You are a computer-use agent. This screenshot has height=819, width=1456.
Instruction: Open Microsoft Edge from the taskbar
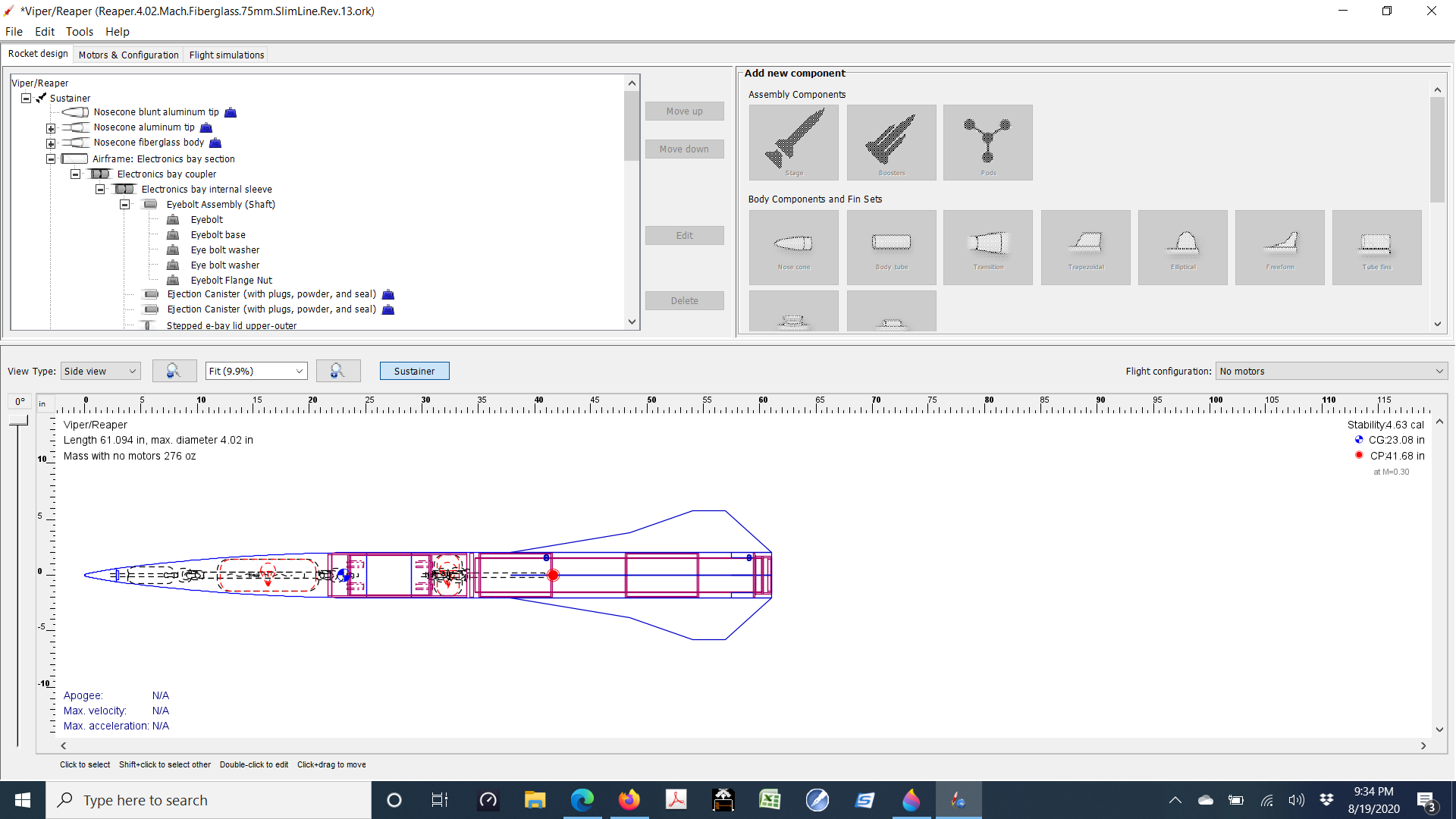(x=582, y=800)
